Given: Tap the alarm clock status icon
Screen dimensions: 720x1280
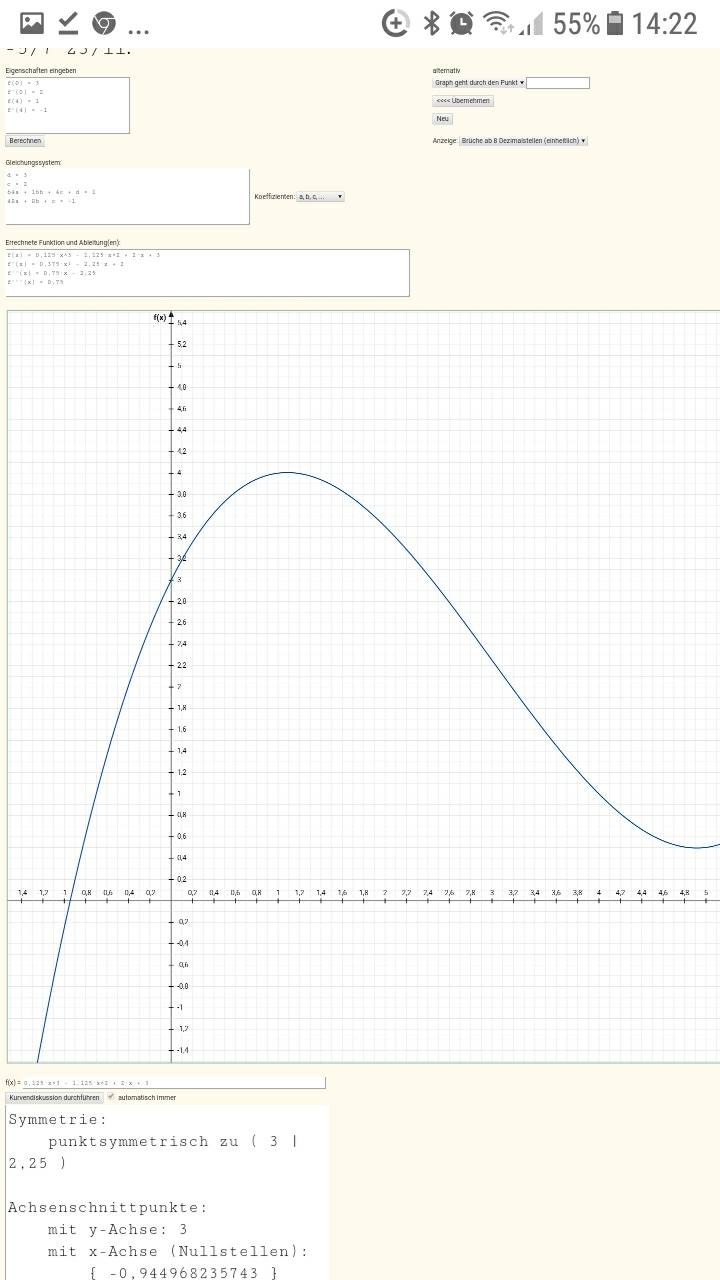Looking at the screenshot, I should [462, 23].
